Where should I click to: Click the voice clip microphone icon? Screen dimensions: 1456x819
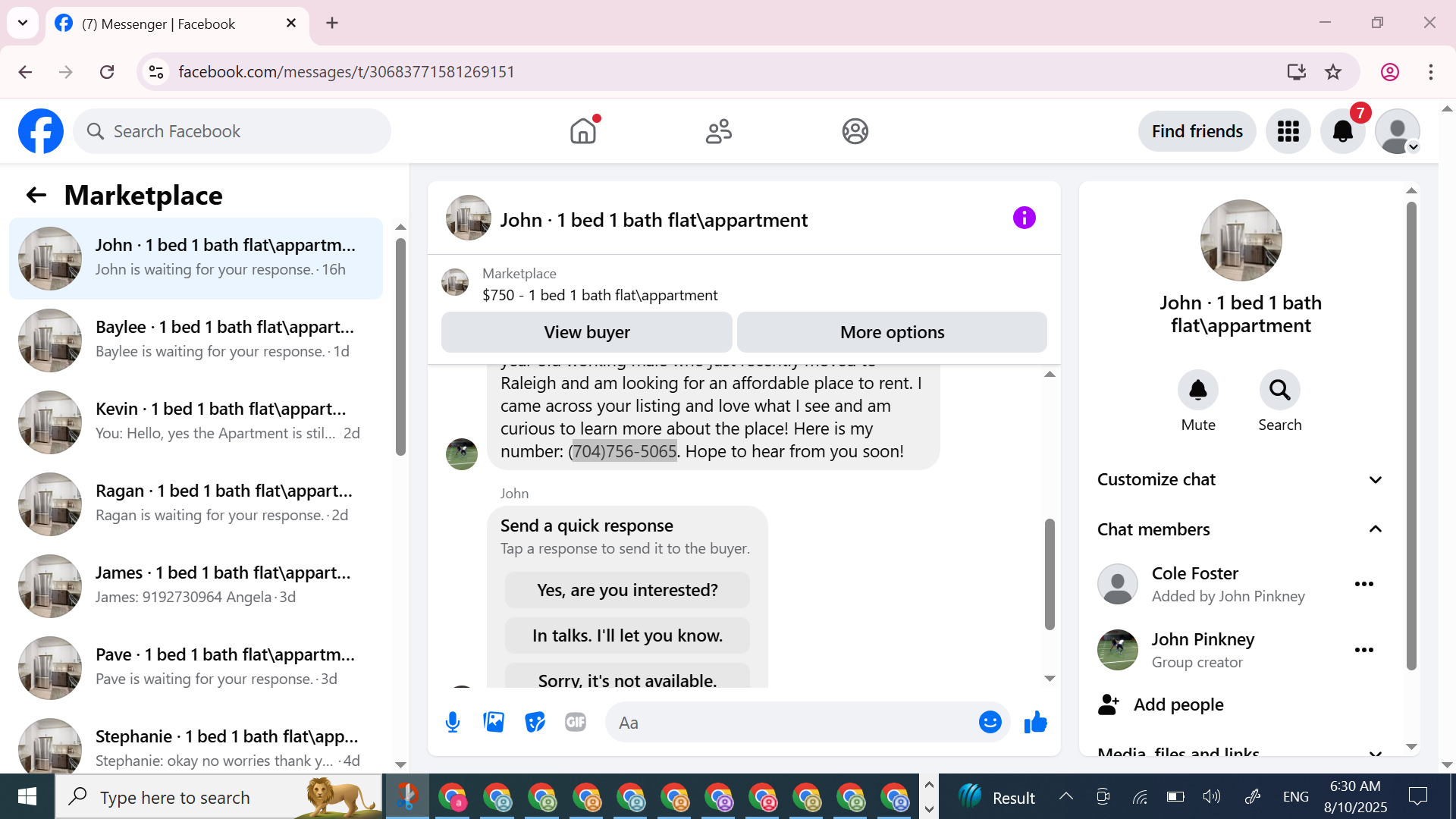(453, 723)
